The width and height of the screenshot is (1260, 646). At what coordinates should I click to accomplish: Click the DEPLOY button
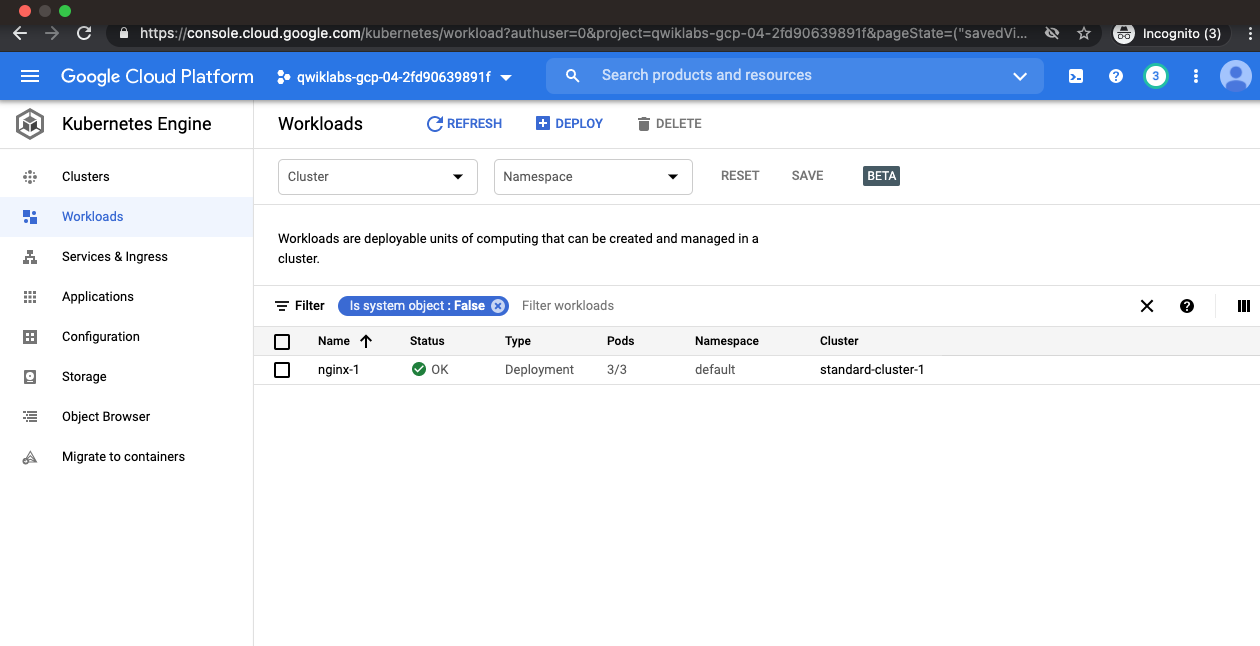pyautogui.click(x=569, y=124)
